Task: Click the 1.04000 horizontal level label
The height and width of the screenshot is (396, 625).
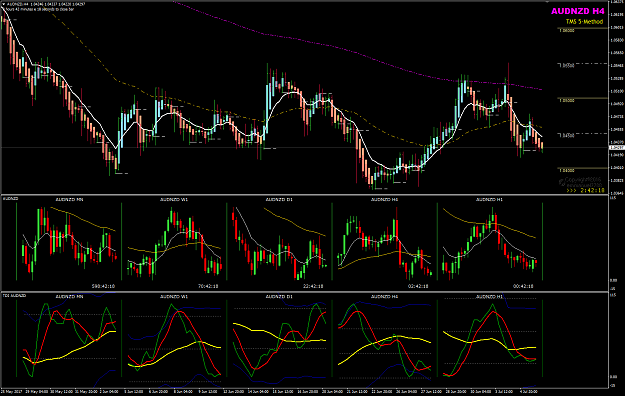Action: click(x=568, y=171)
